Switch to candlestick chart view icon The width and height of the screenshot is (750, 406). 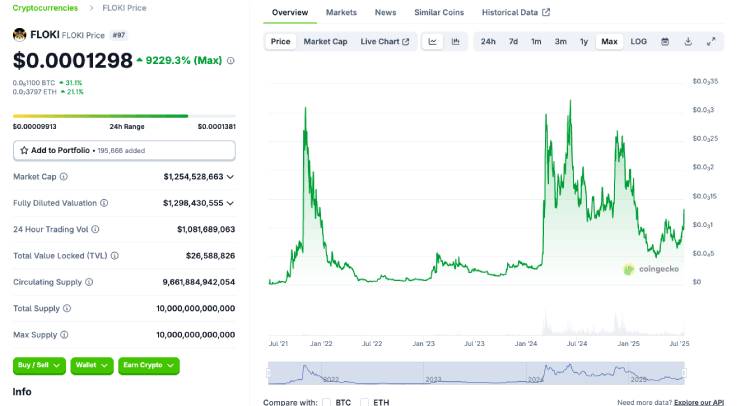456,41
